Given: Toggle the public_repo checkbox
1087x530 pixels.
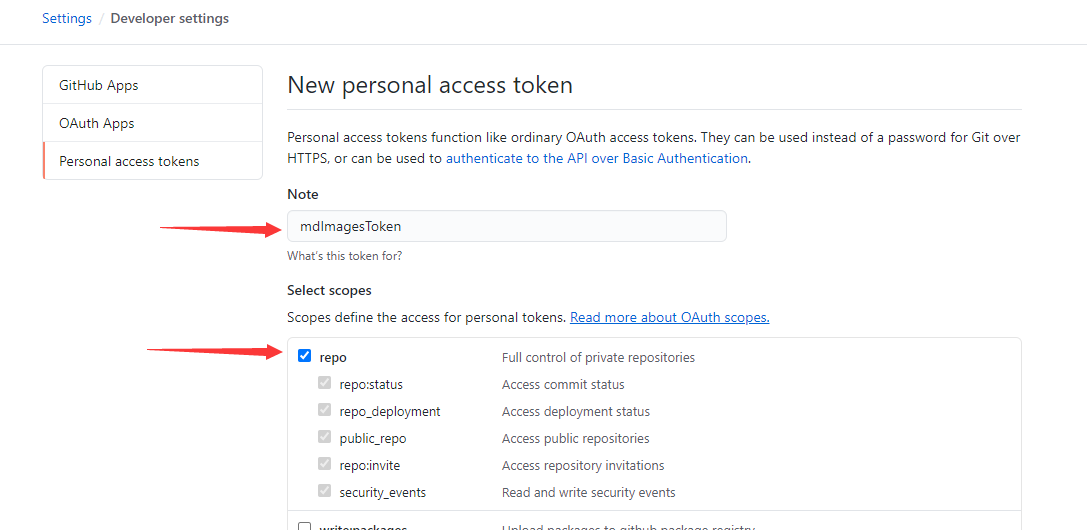Looking at the screenshot, I should [324, 437].
